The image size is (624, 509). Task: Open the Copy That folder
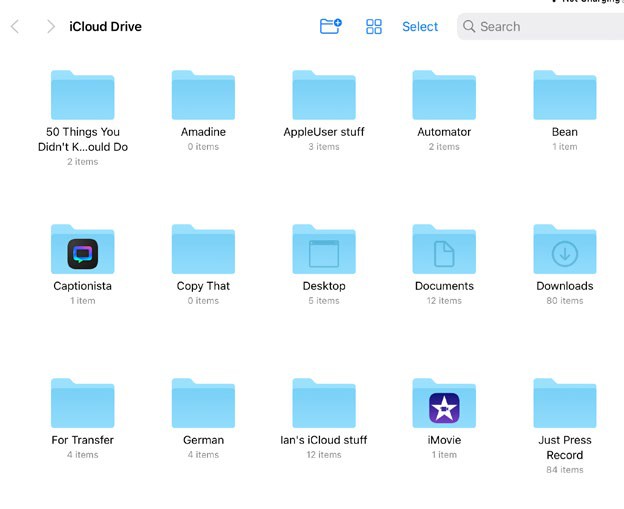click(x=203, y=250)
